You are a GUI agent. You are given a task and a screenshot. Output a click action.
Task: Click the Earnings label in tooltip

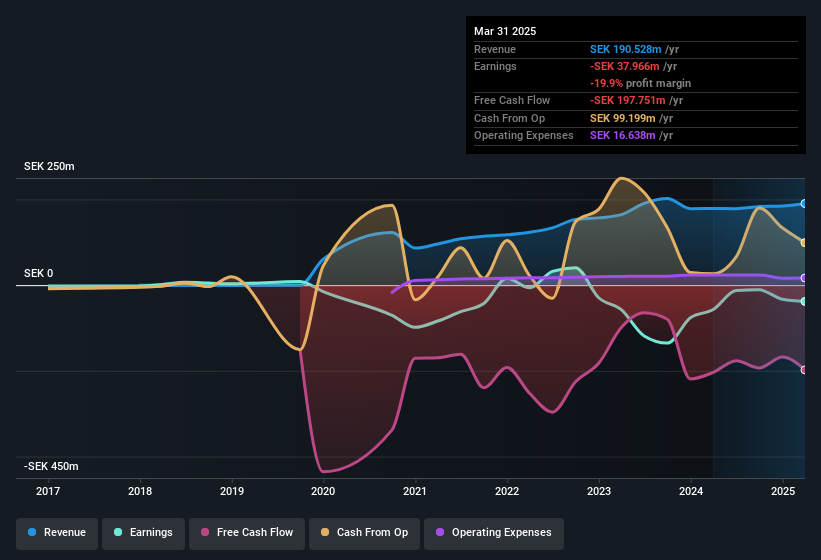[x=495, y=66]
